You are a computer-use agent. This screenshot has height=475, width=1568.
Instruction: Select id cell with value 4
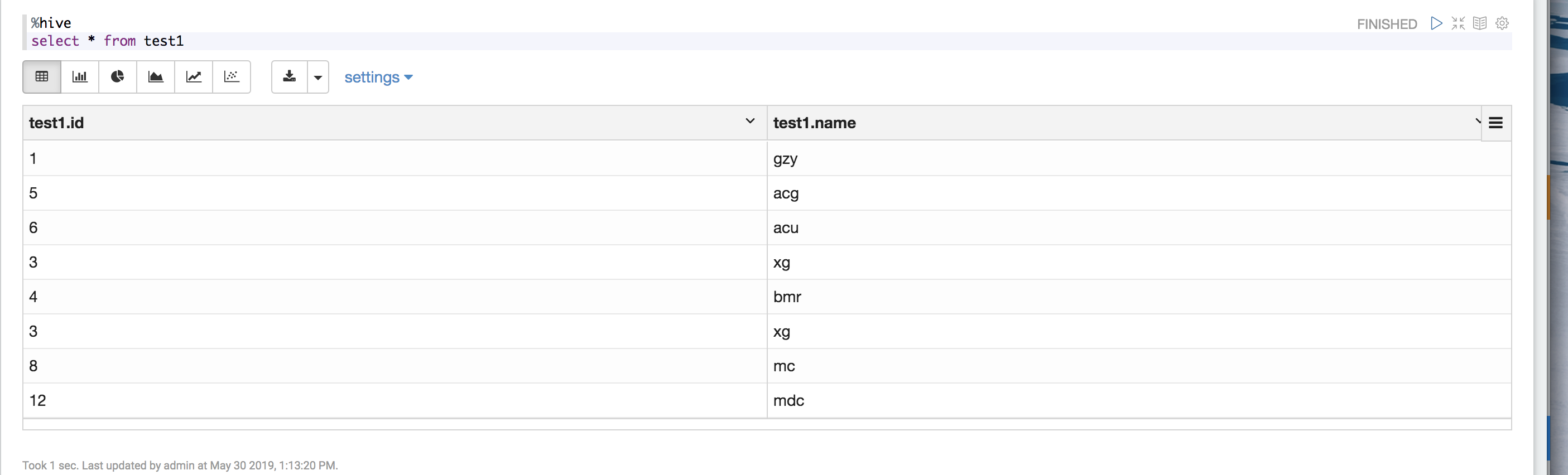coord(395,297)
